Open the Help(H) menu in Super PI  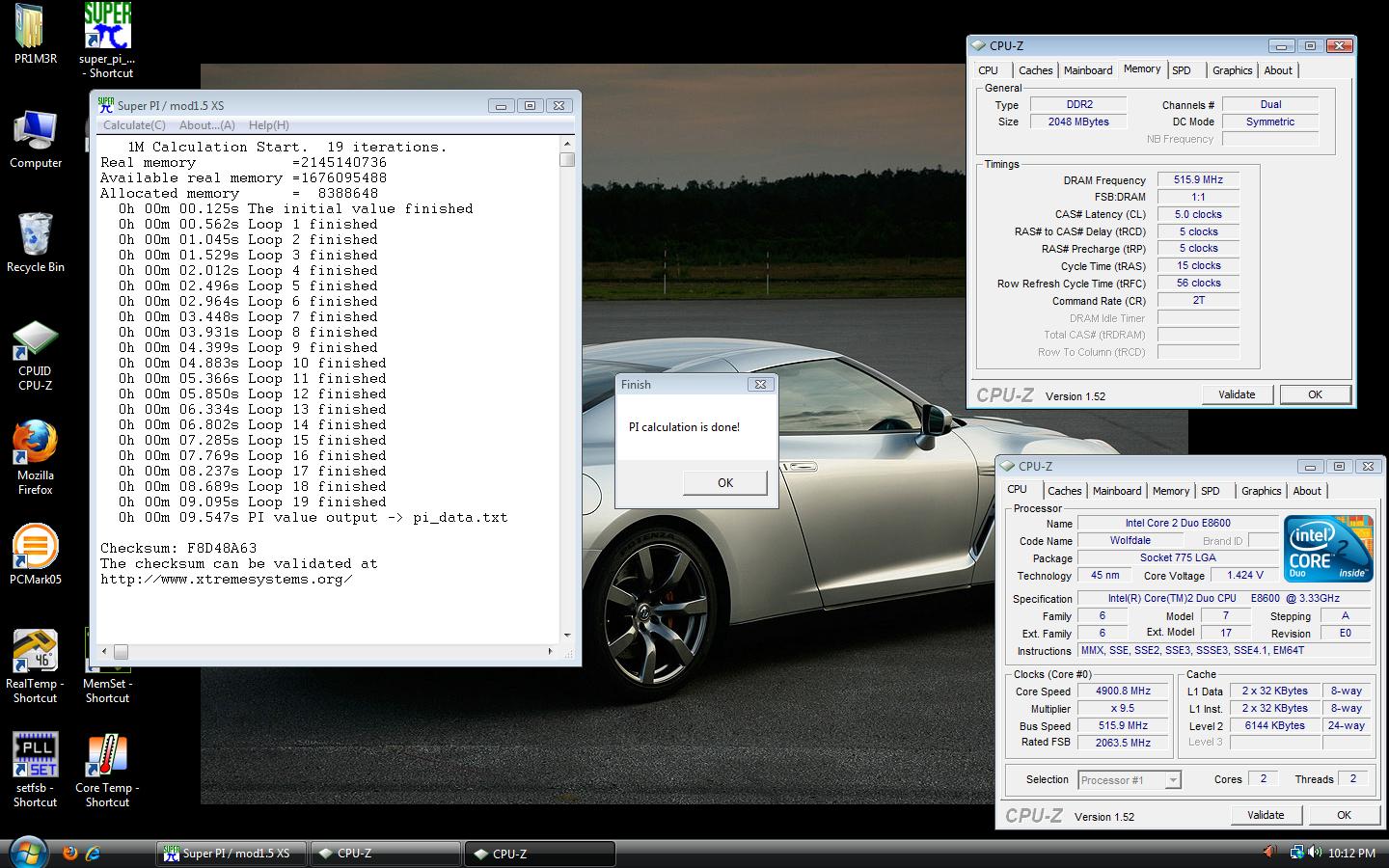269,125
